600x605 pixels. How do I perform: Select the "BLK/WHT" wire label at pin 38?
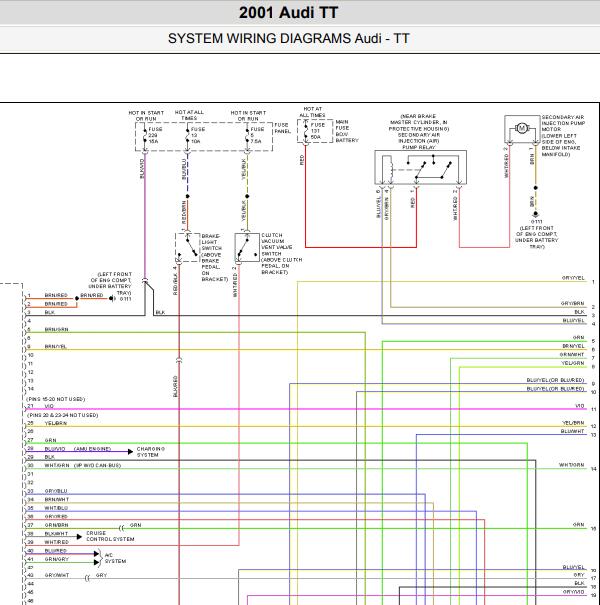click(x=56, y=534)
